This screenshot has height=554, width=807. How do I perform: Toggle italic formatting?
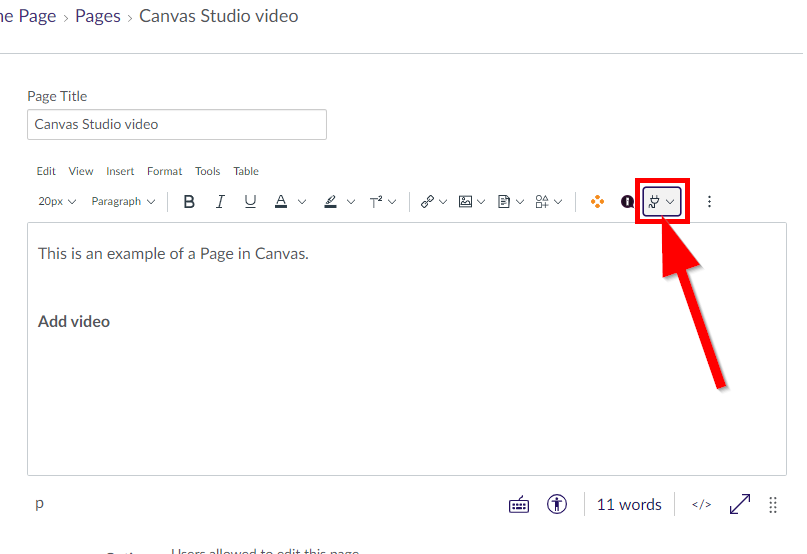[x=220, y=201]
